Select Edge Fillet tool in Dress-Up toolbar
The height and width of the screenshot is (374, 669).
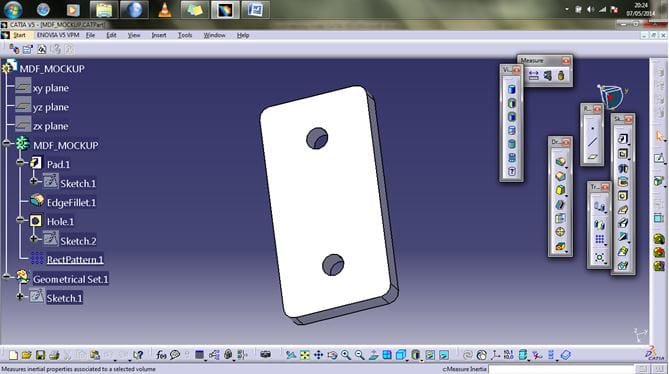pyautogui.click(x=560, y=162)
